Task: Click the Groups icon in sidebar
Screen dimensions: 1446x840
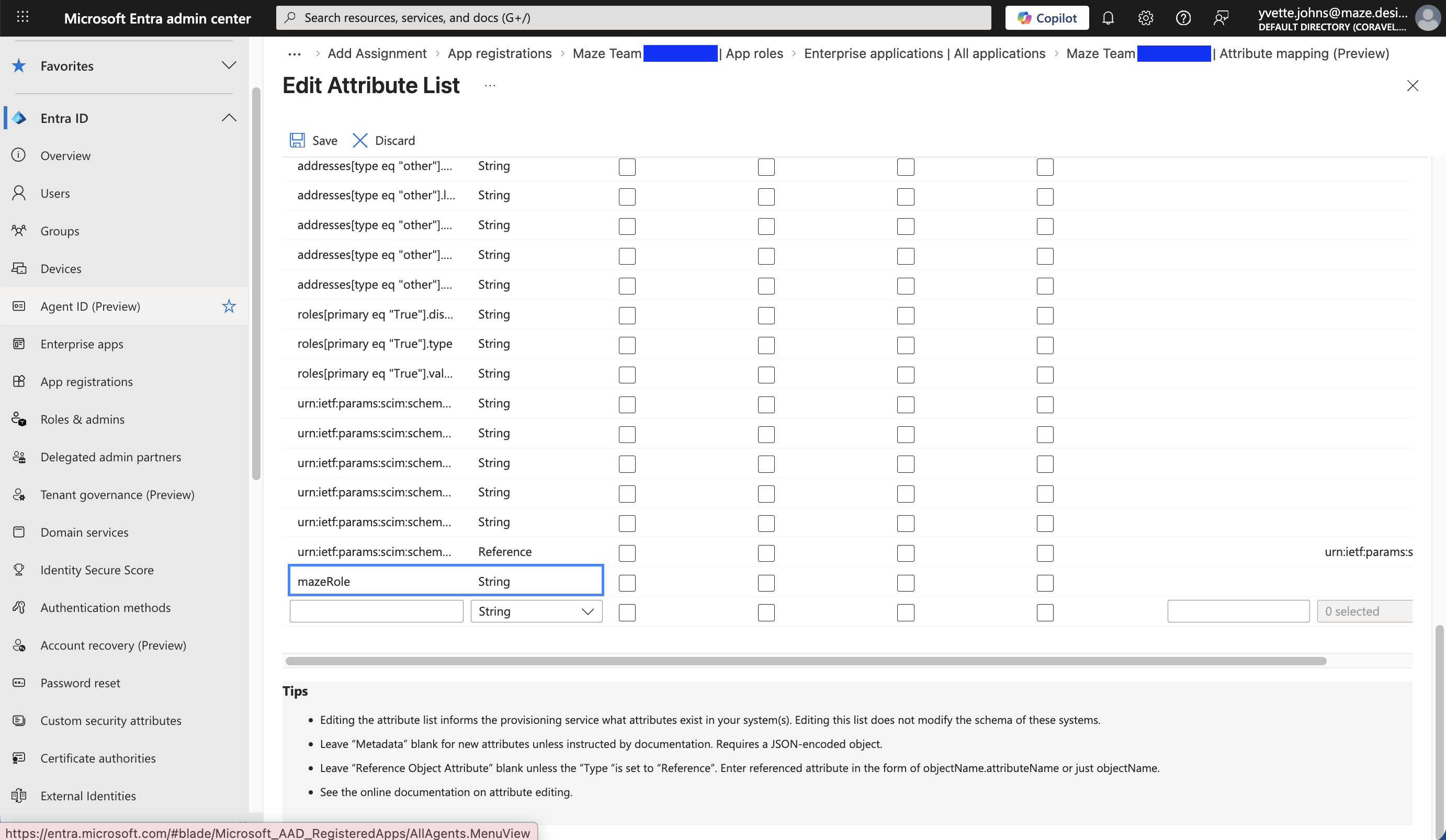Action: (19, 231)
